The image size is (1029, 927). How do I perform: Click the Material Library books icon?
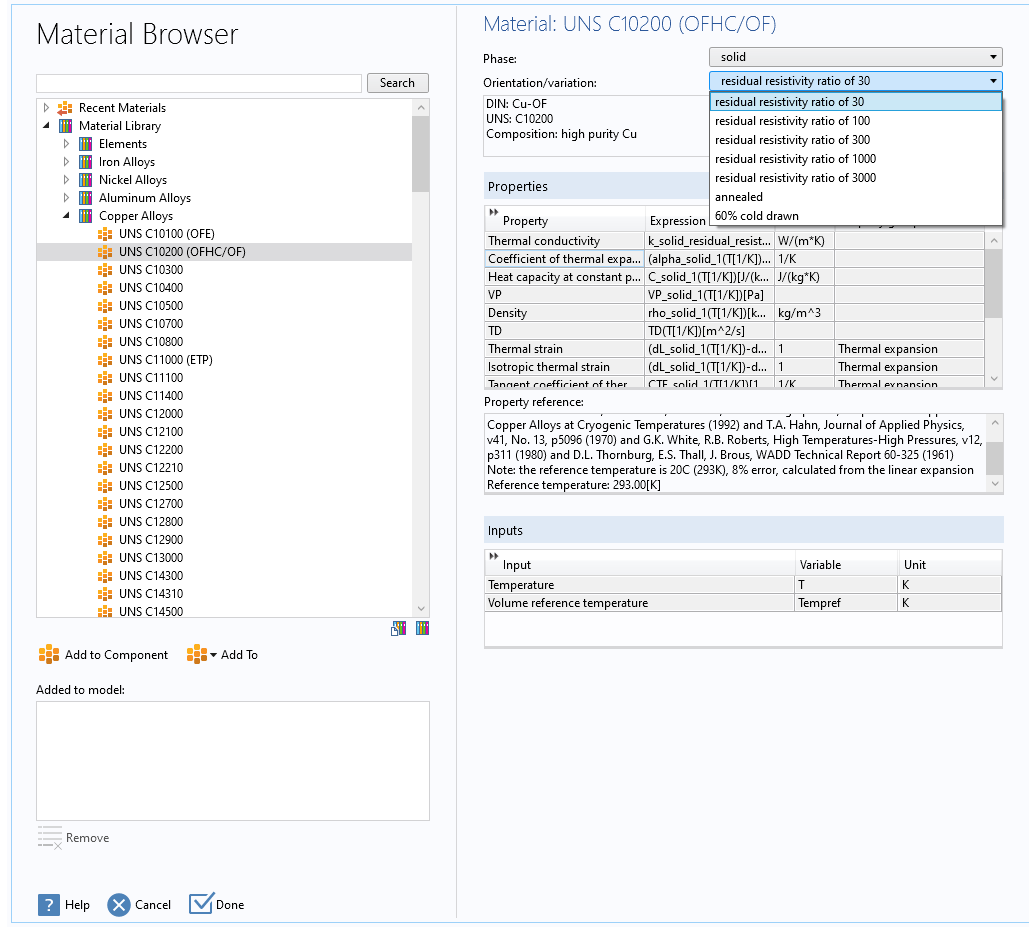(x=66, y=126)
